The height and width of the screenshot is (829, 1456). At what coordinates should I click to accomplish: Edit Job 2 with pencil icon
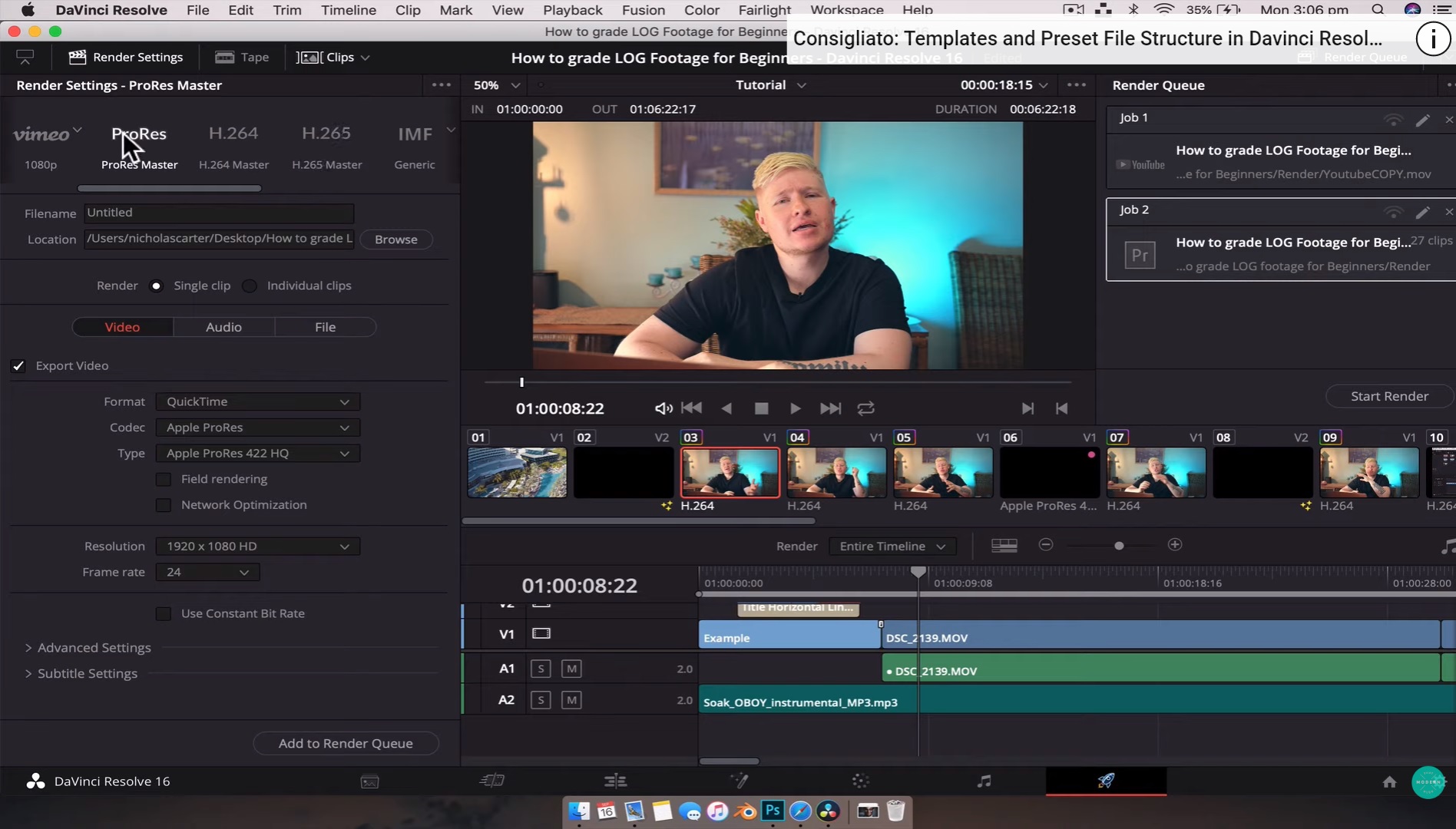pos(1422,212)
